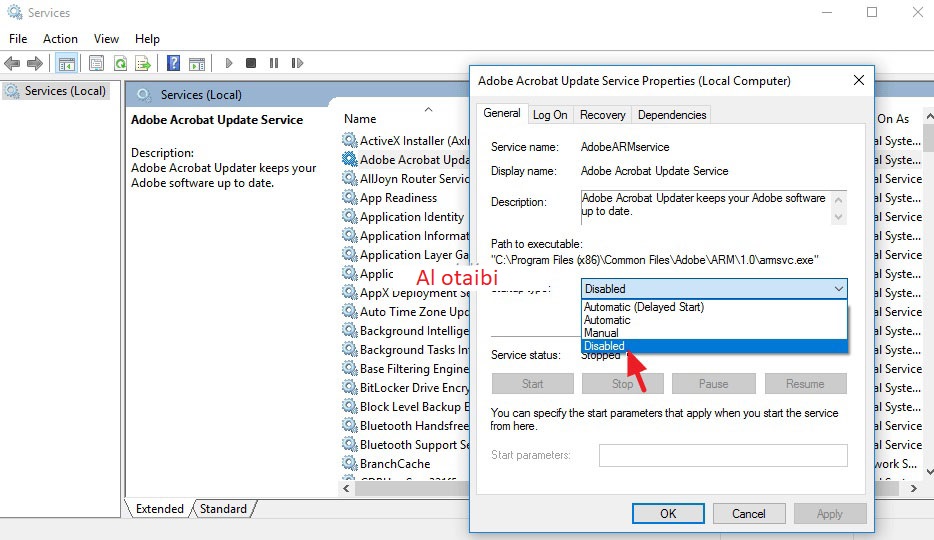Click the service list horizontal scroll-right arrow
Image resolution: width=934 pixels, height=540 pixels.
pyautogui.click(x=914, y=488)
